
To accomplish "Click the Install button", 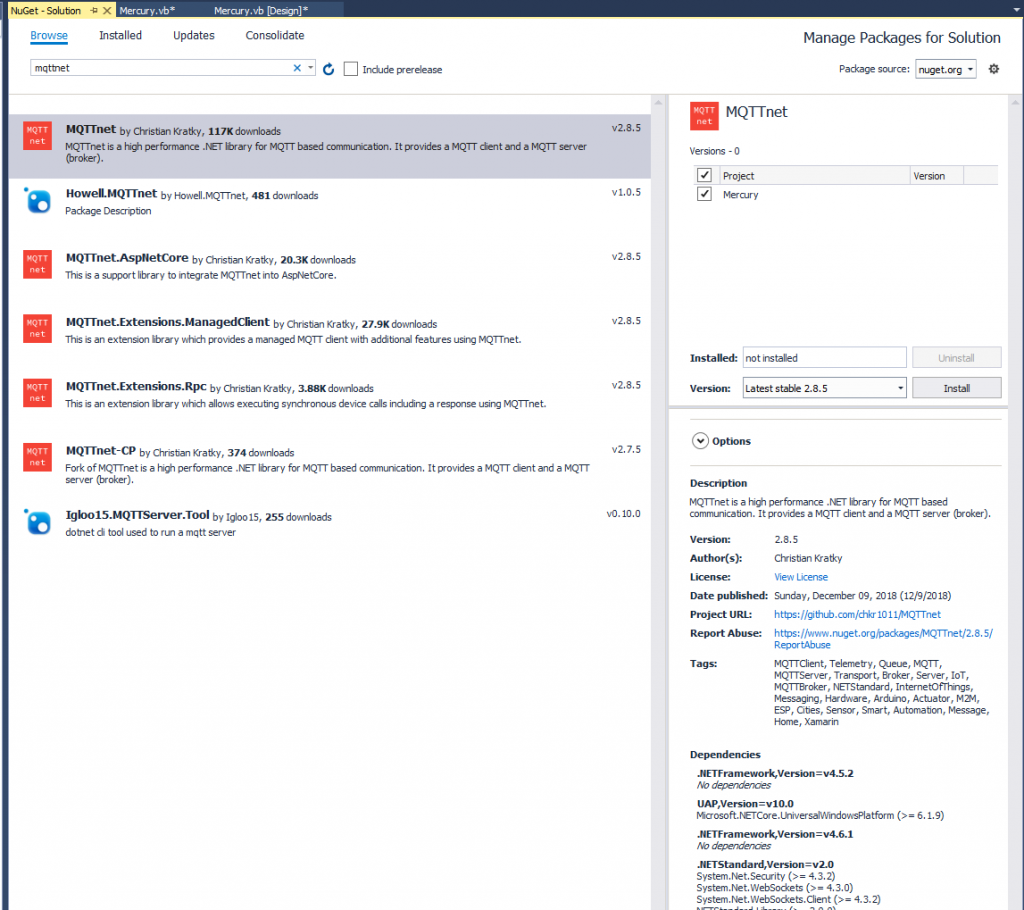I will coord(956,388).
